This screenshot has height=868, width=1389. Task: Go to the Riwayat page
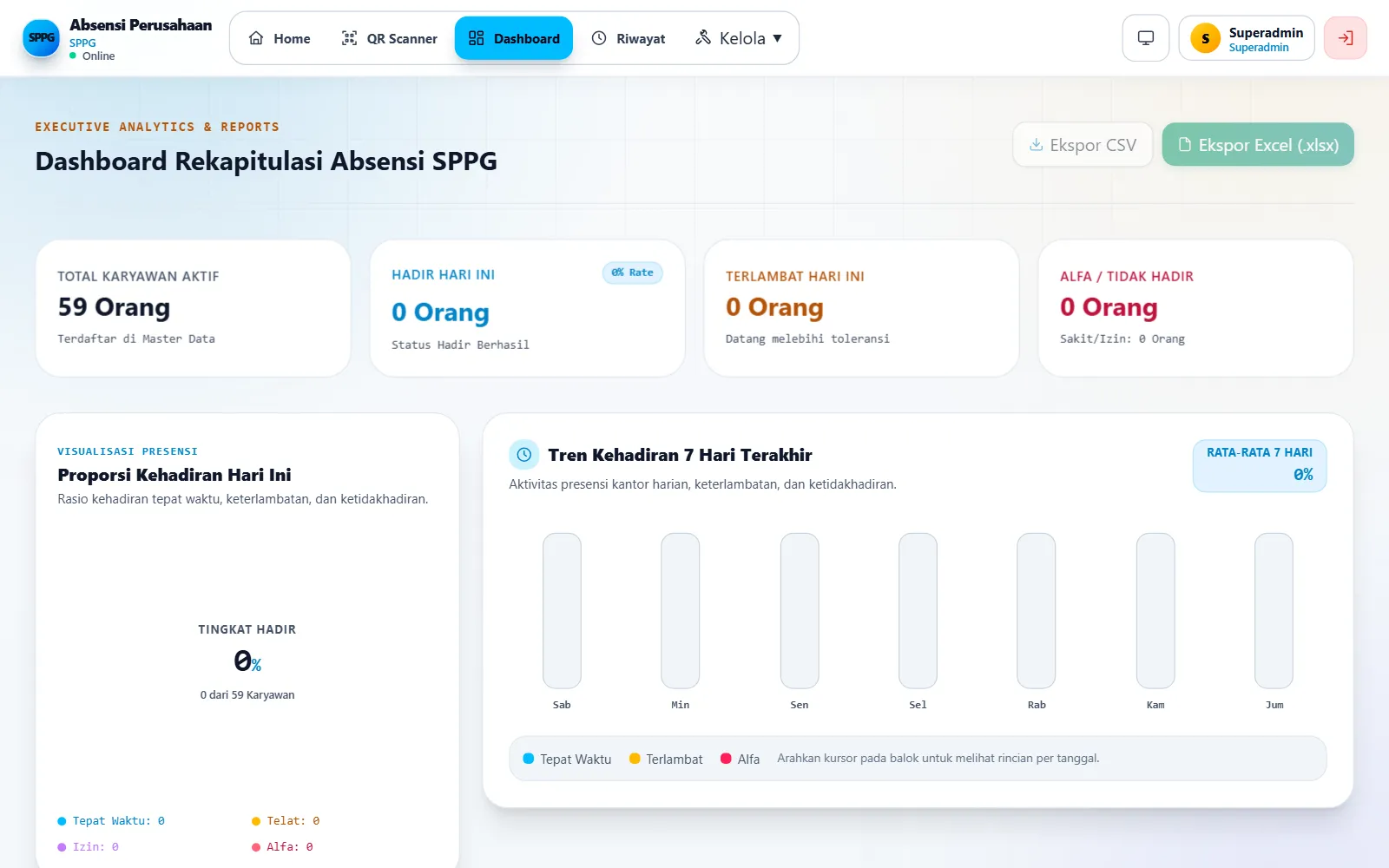tap(629, 38)
